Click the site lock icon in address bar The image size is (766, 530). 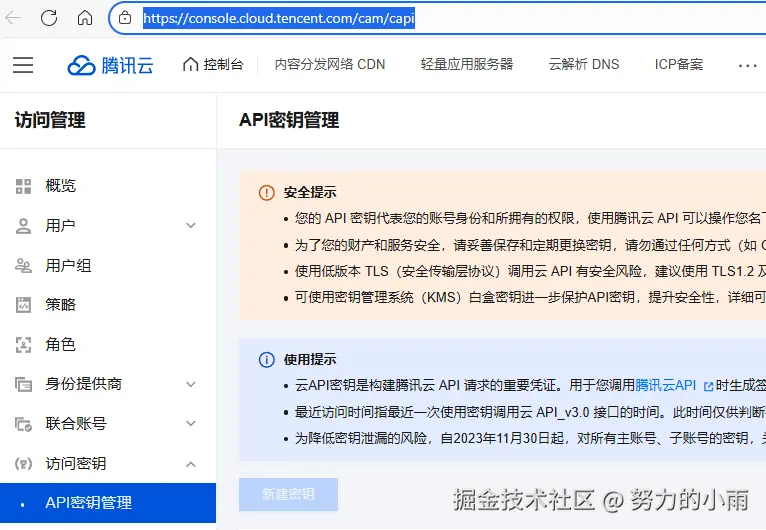(125, 18)
